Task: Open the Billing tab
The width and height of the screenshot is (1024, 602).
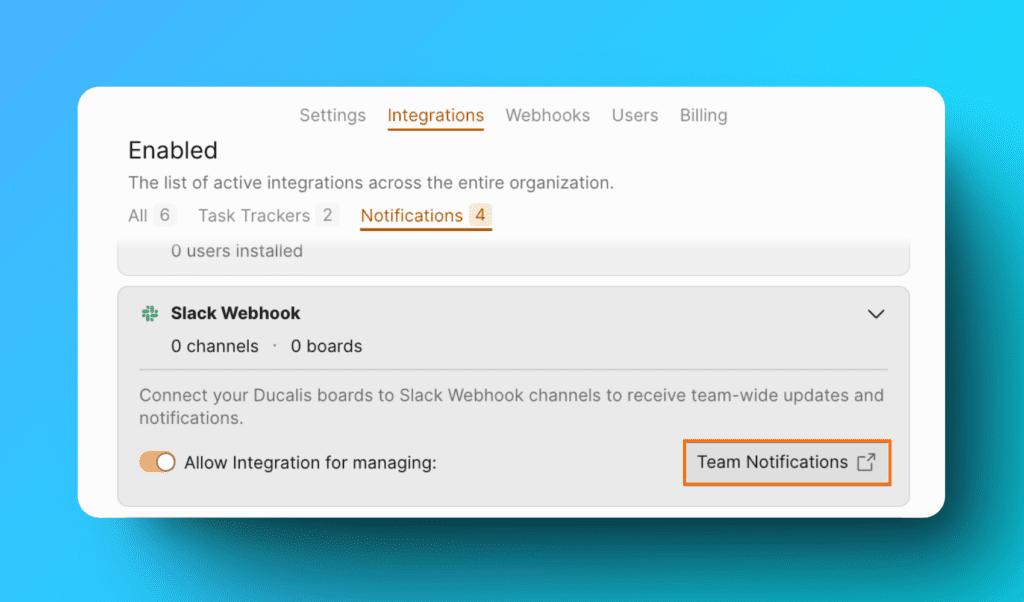Action: (703, 116)
